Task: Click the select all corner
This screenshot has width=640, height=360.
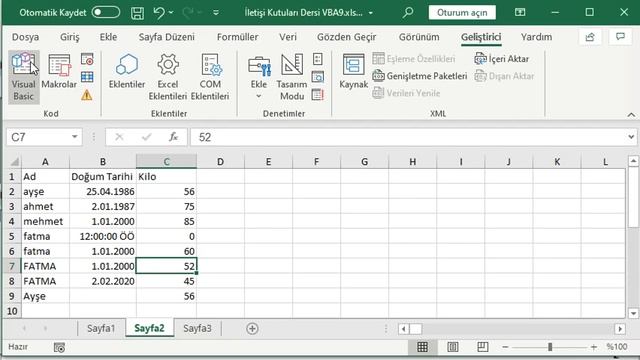Action: click(x=14, y=162)
